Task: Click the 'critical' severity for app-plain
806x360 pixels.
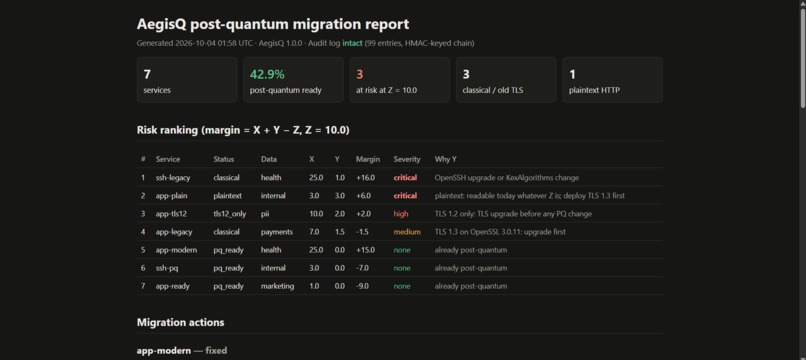Action: 405,196
